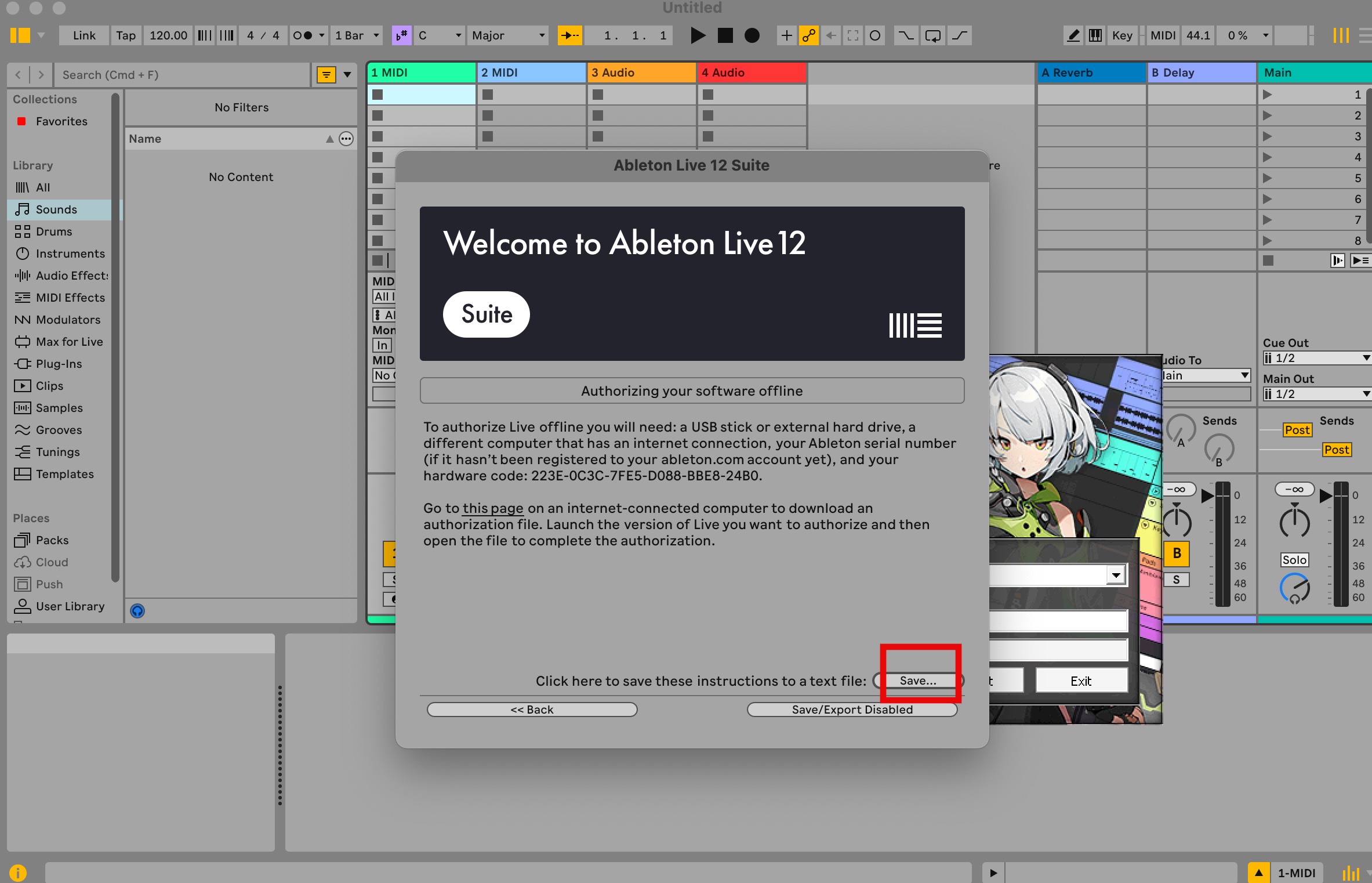The width and height of the screenshot is (1372, 883).
Task: Expand the Cue Out 1/2 dropdown
Action: click(x=1316, y=359)
